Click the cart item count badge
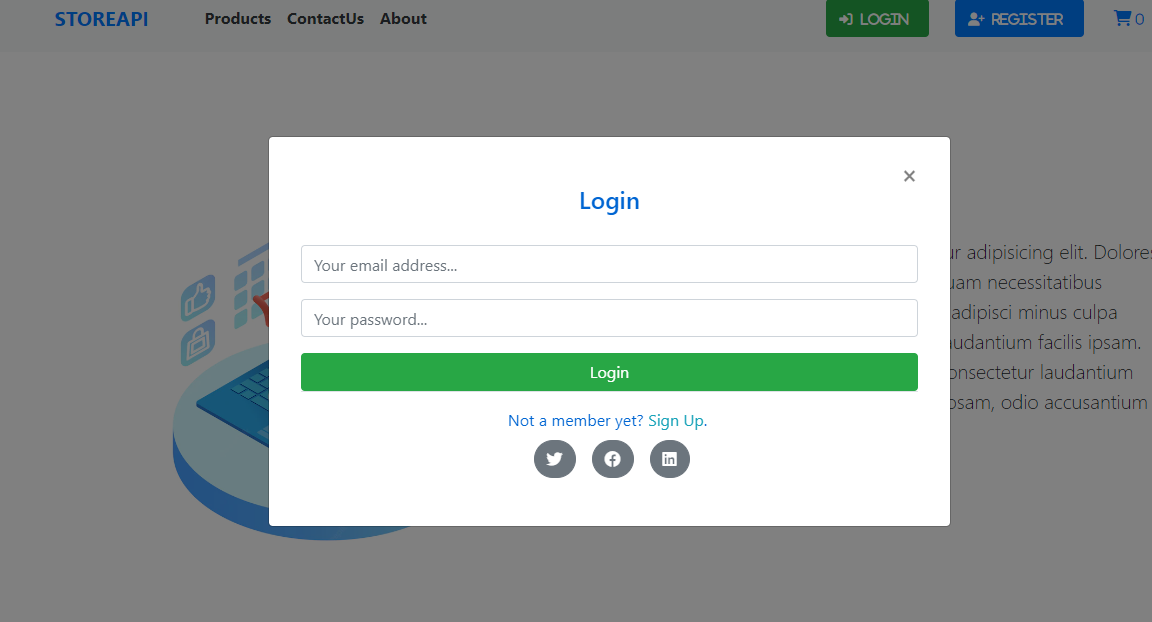Viewport: 1152px width, 622px height. pyautogui.click(x=1140, y=19)
